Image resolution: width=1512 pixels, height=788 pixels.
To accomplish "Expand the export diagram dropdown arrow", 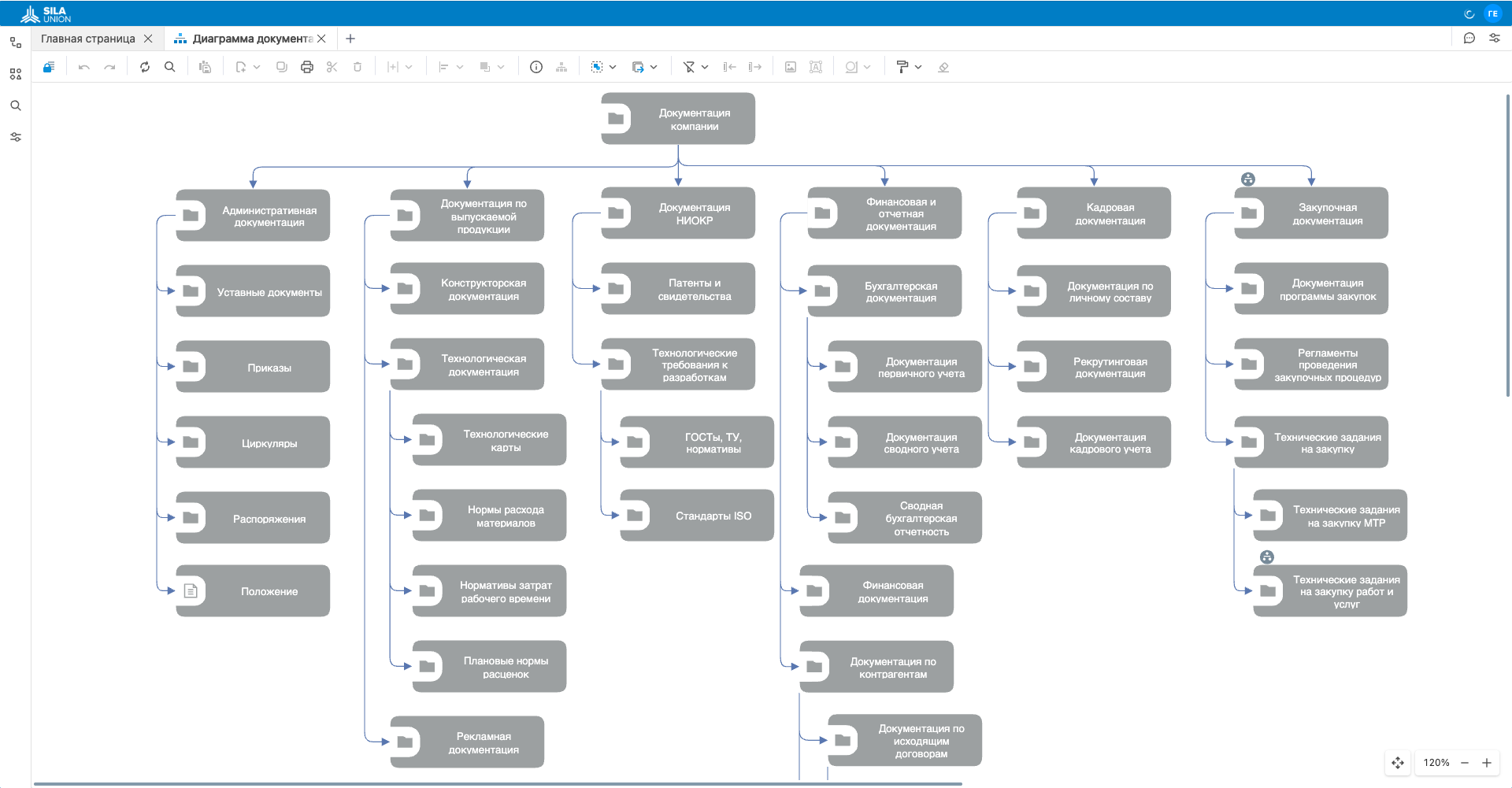I will pos(654,67).
